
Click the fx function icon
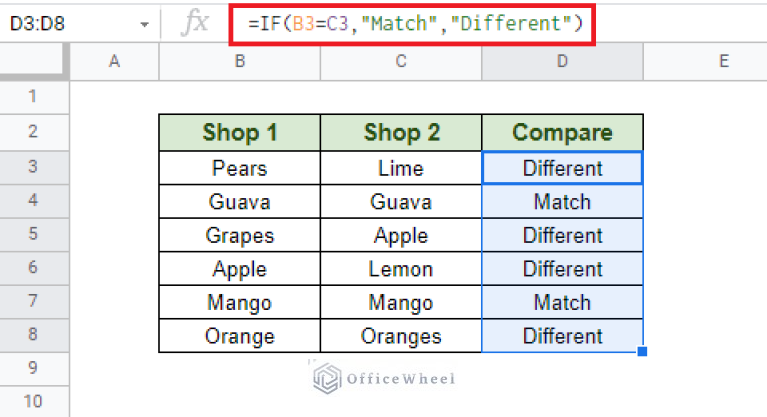pos(195,23)
